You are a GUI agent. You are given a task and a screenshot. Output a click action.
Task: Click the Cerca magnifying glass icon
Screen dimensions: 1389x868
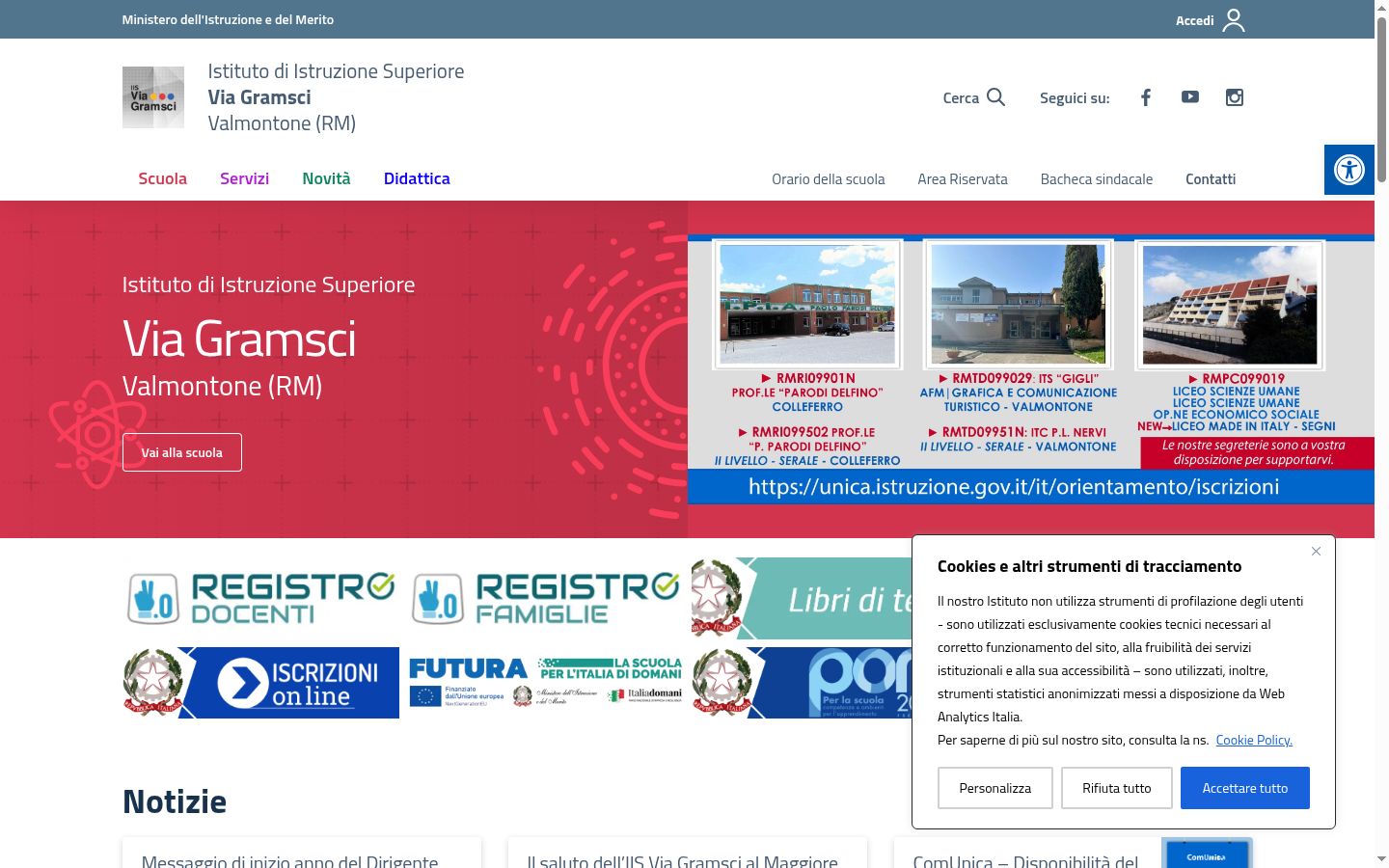pos(996,97)
